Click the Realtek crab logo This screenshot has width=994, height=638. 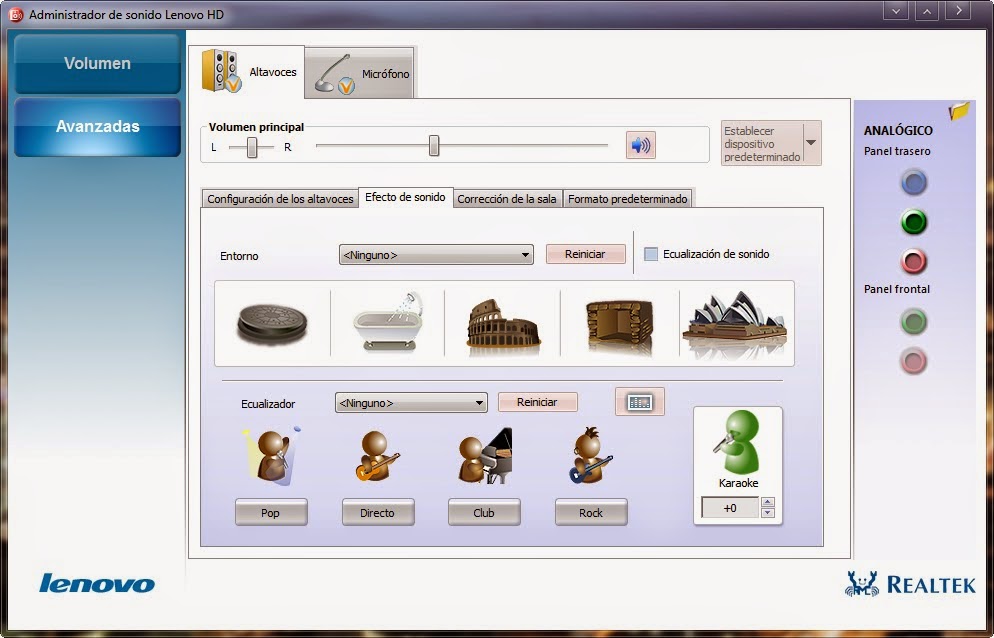[862, 583]
